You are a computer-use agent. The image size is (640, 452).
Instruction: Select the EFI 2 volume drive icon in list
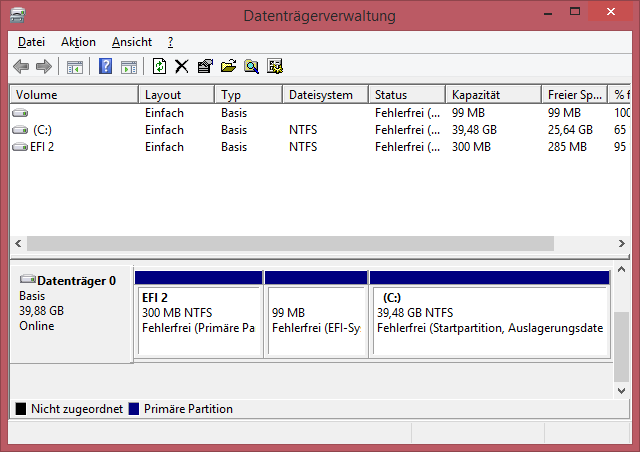[20, 147]
